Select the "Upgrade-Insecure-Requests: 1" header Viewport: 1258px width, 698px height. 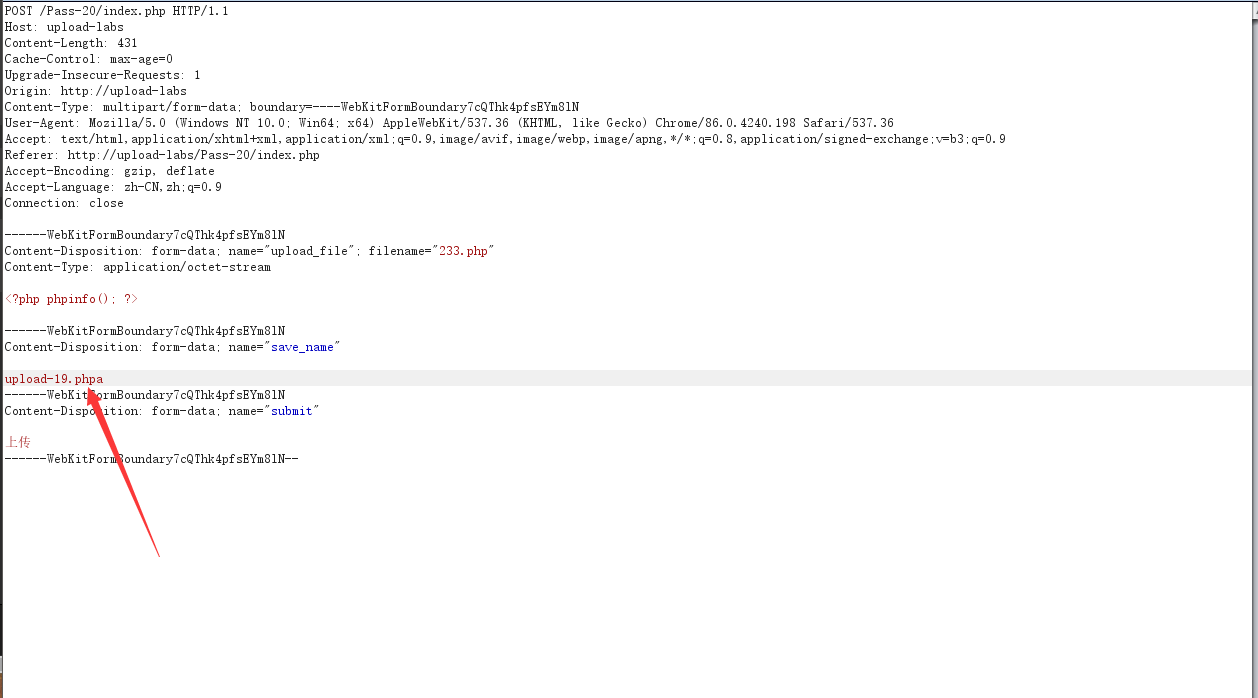click(x=102, y=75)
